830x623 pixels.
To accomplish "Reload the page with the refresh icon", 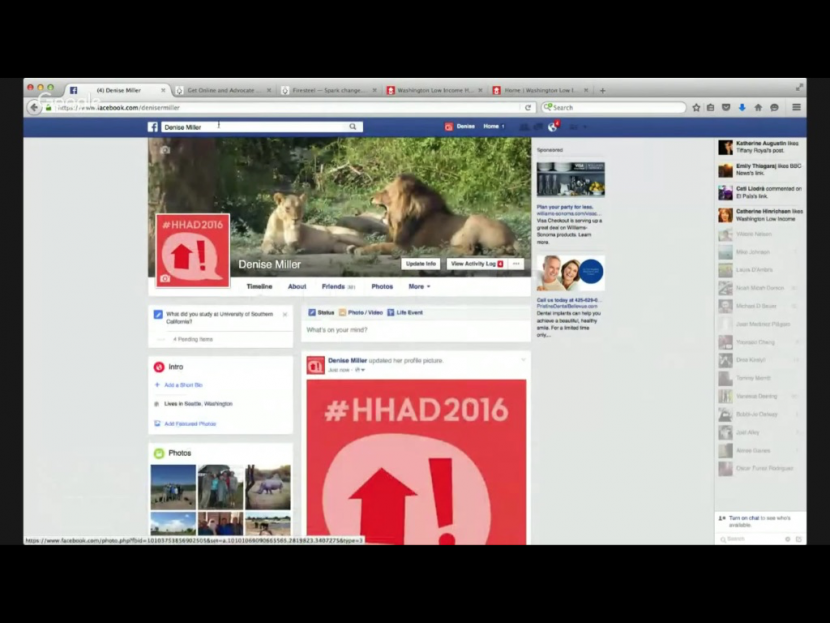I will (528, 107).
